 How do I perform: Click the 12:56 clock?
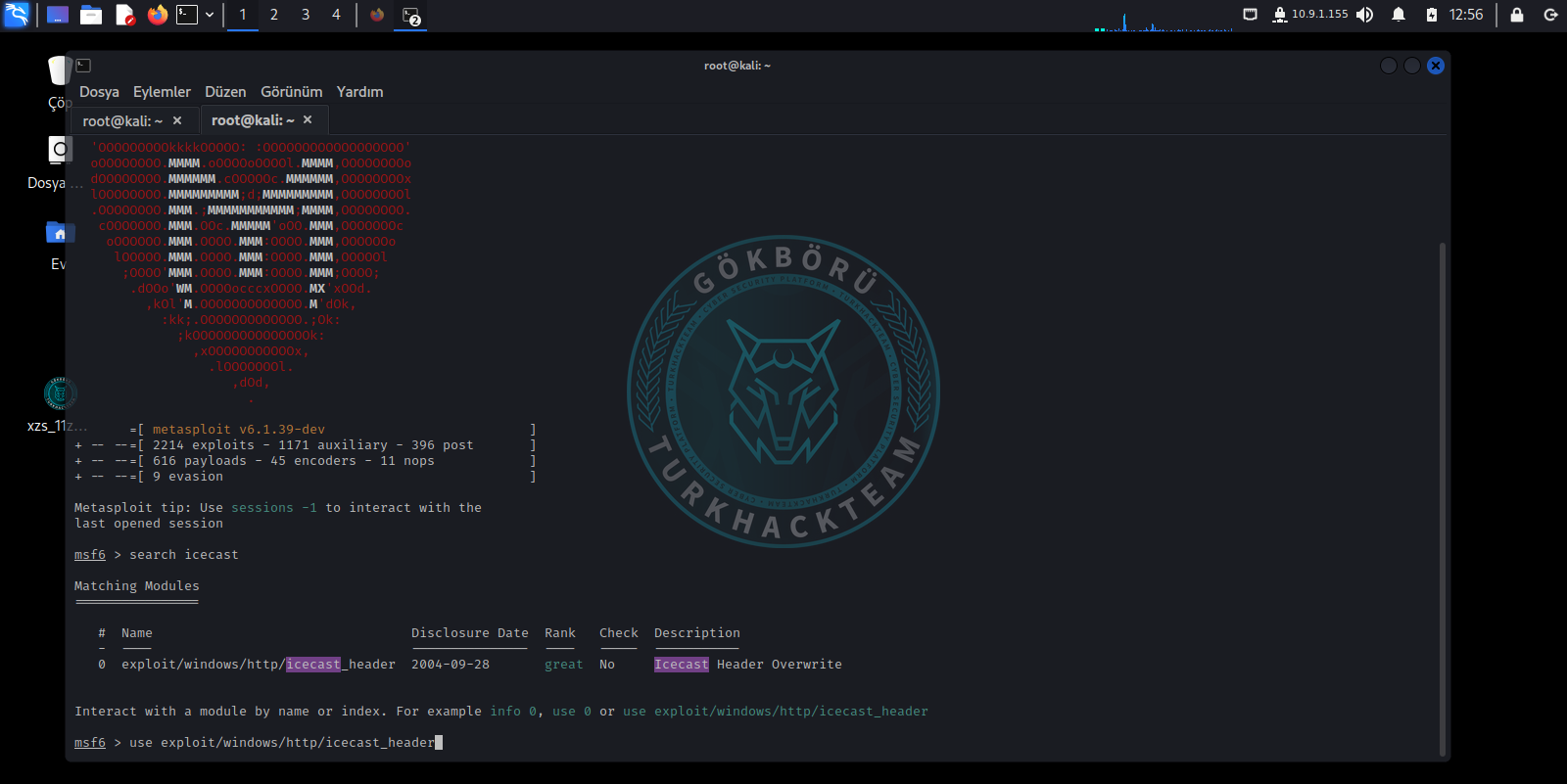[1466, 15]
